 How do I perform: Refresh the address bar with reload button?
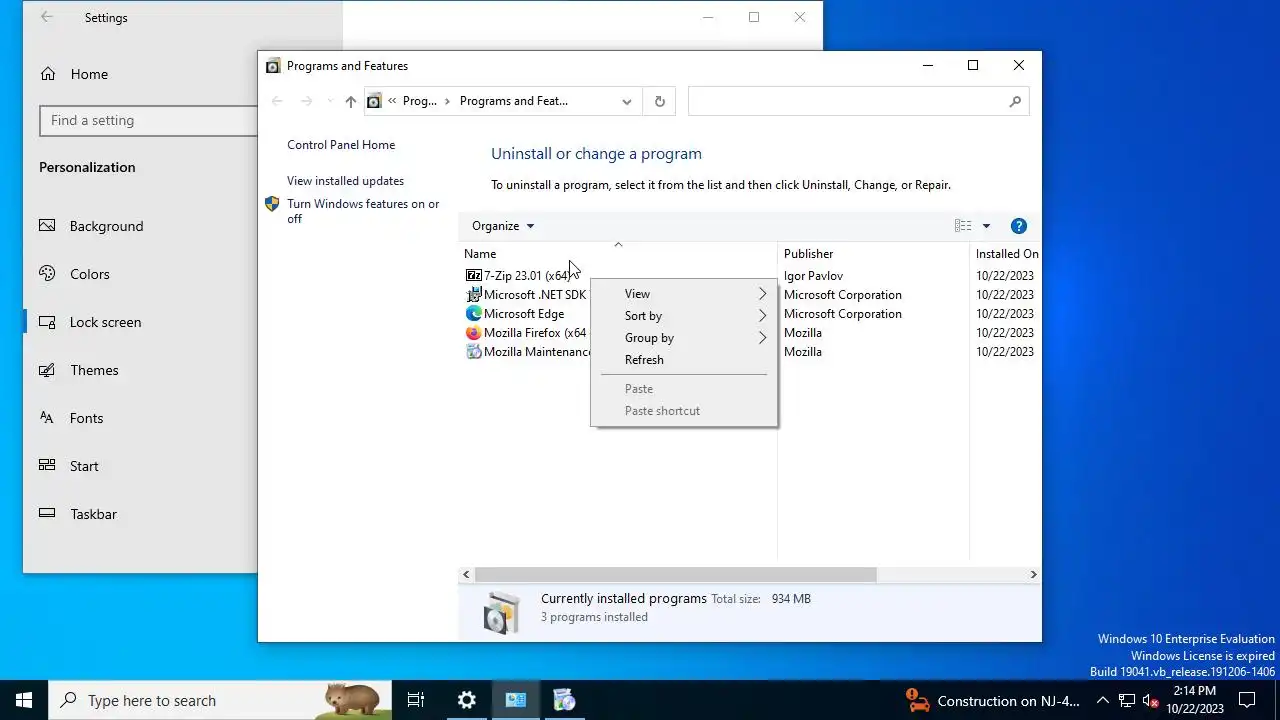coord(659,101)
